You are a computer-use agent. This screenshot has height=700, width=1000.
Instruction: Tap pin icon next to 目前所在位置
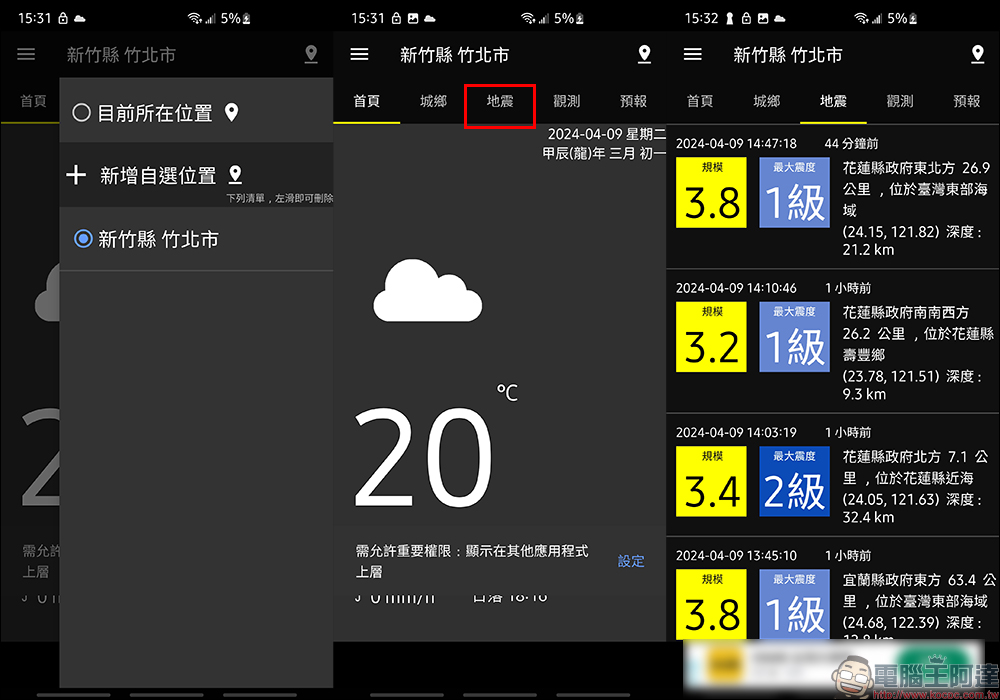[x=232, y=113]
